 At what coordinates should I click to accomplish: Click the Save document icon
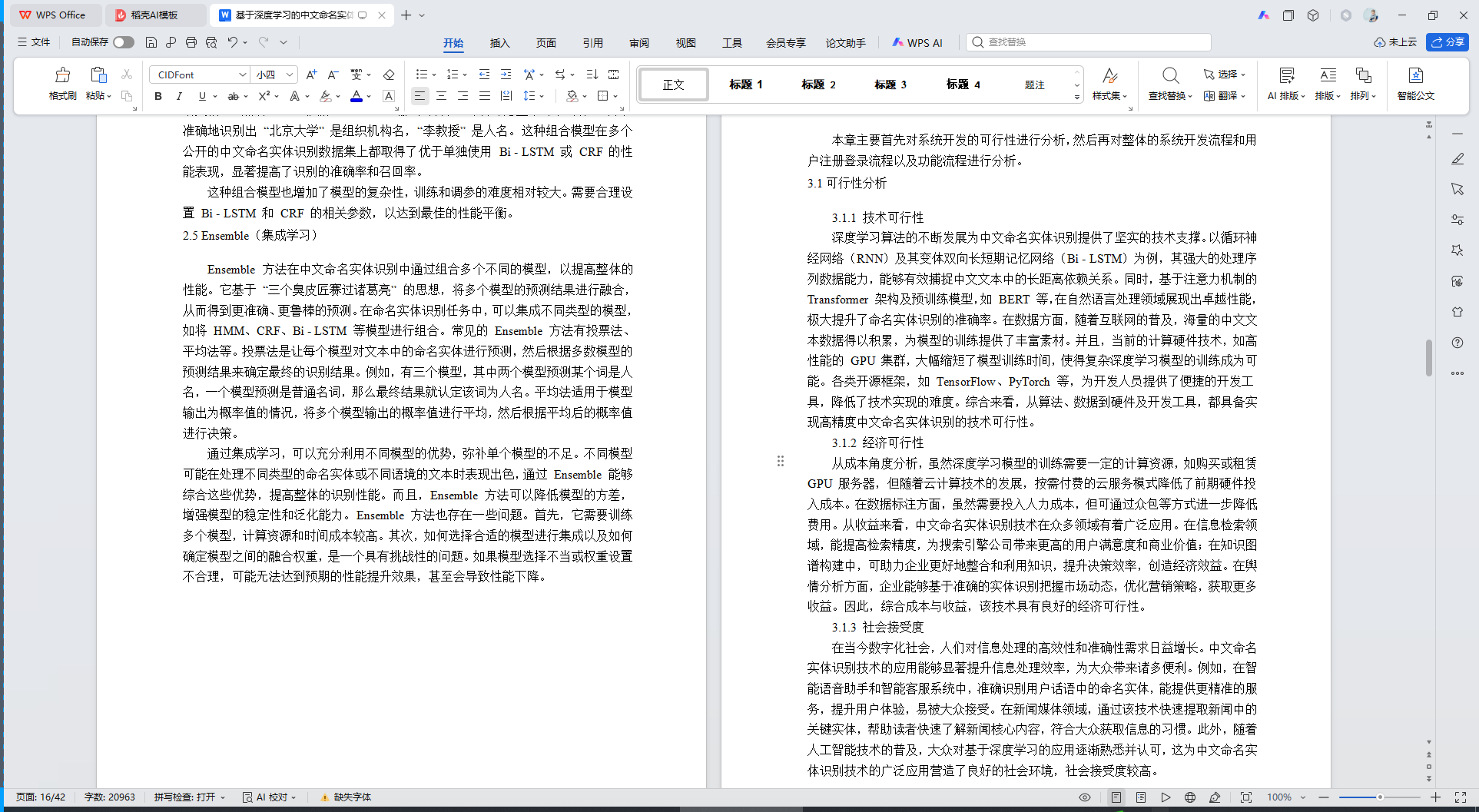151,42
